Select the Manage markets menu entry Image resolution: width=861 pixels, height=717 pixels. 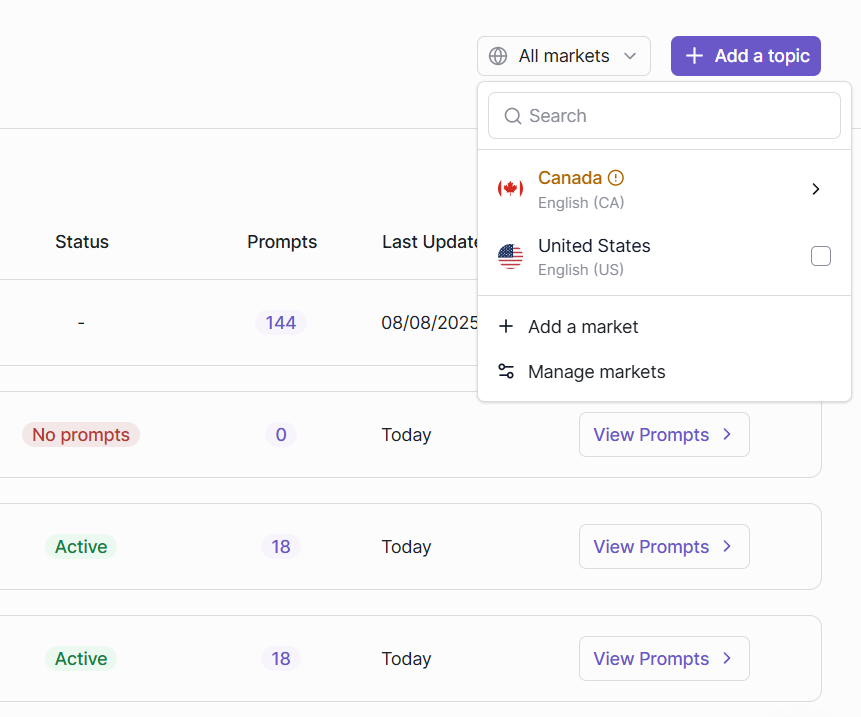[x=596, y=371]
